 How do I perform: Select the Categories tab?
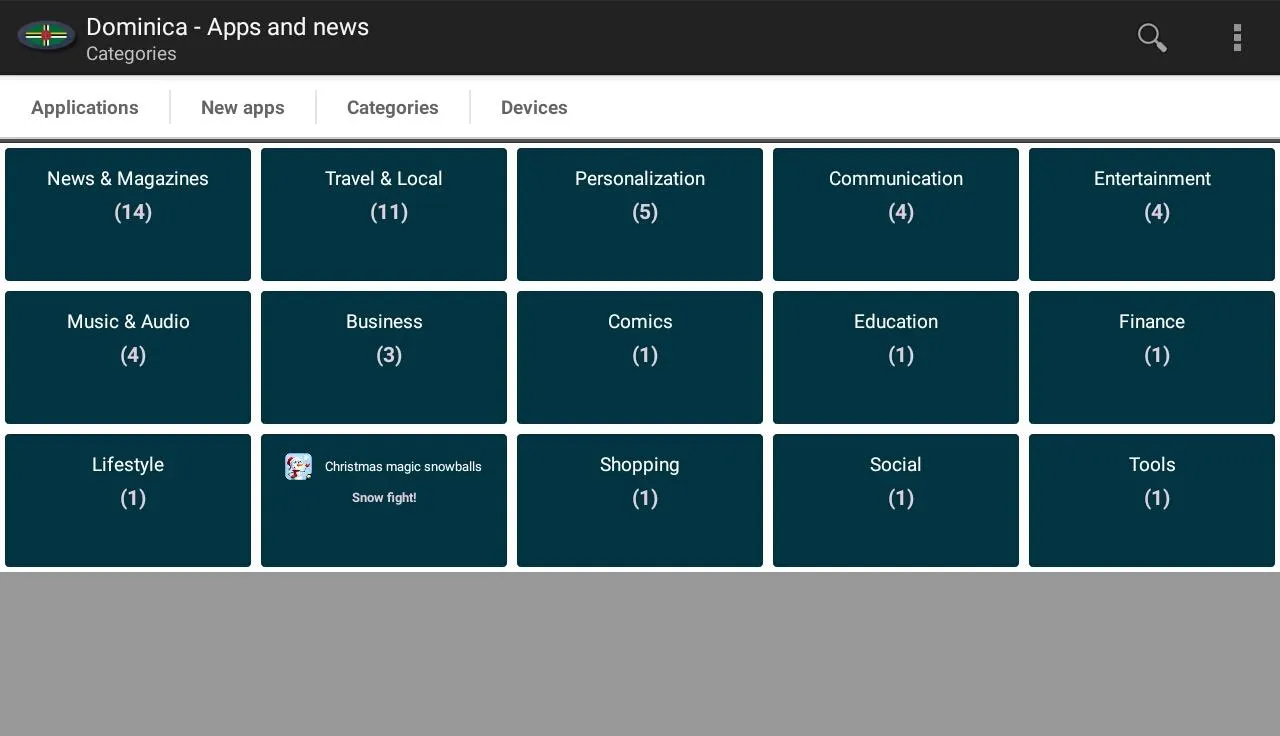pyautogui.click(x=393, y=107)
